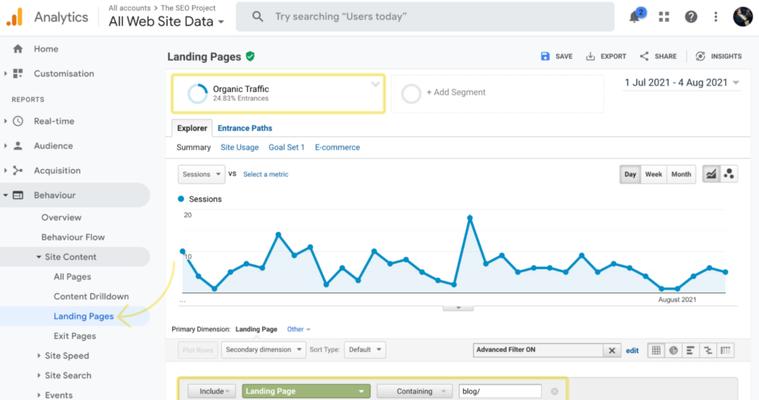759x400 pixels.
Task: Open the Google apps grid icon
Action: click(664, 17)
